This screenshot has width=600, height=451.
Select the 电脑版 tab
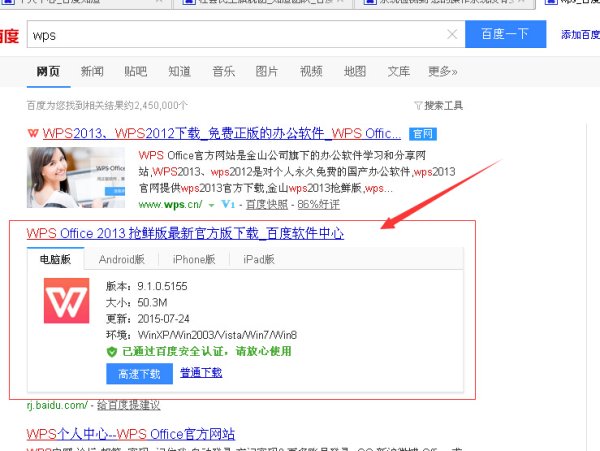[x=55, y=259]
